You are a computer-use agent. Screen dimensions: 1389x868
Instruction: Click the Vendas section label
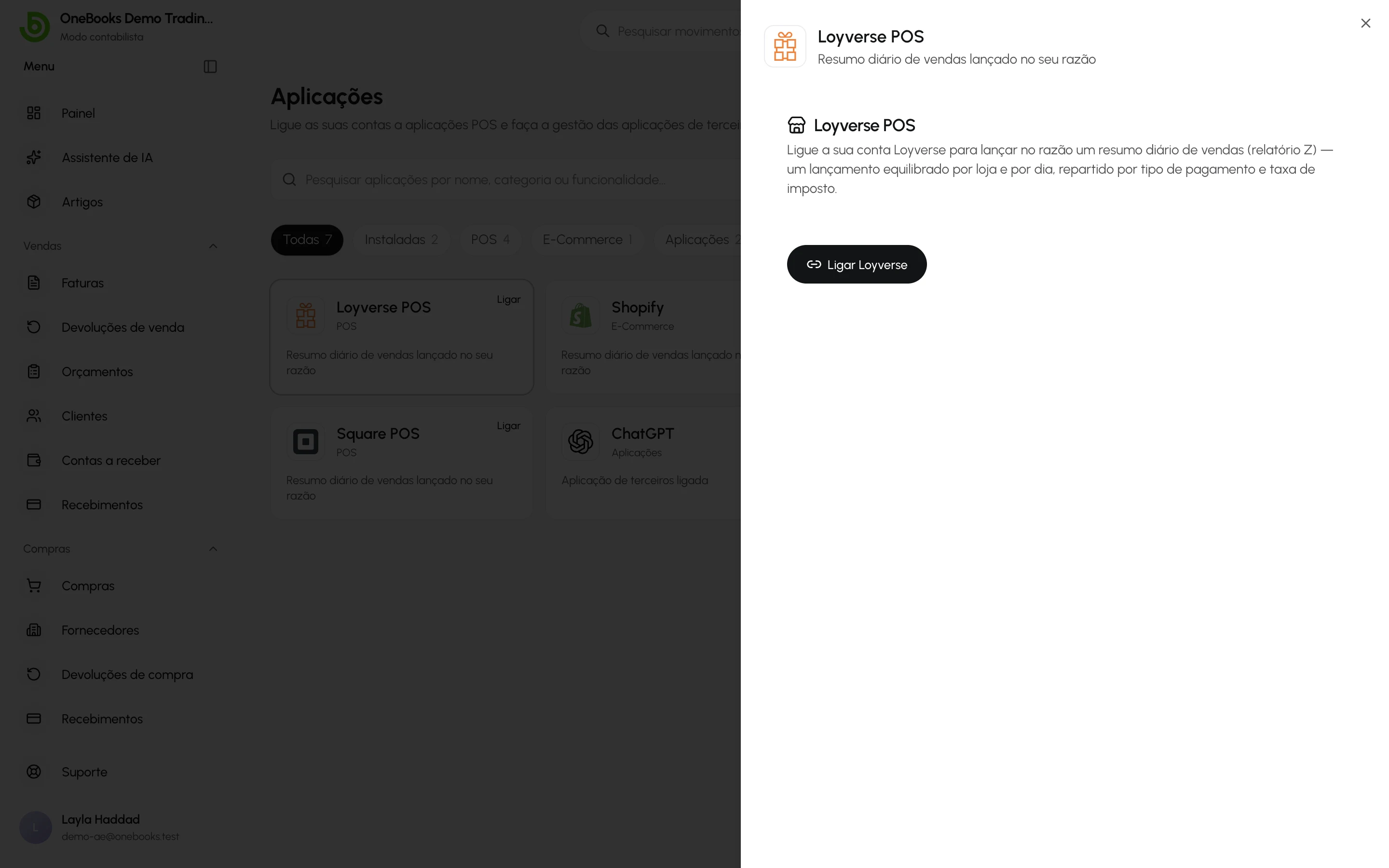(42, 246)
